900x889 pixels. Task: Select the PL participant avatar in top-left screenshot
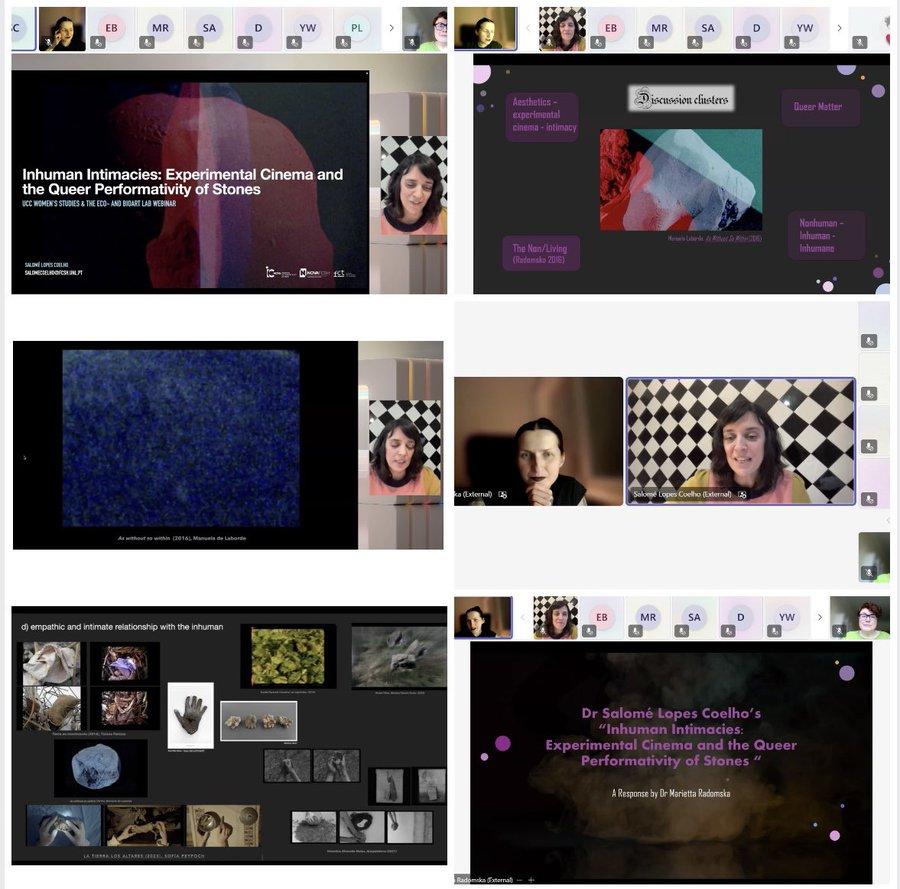click(x=357, y=28)
